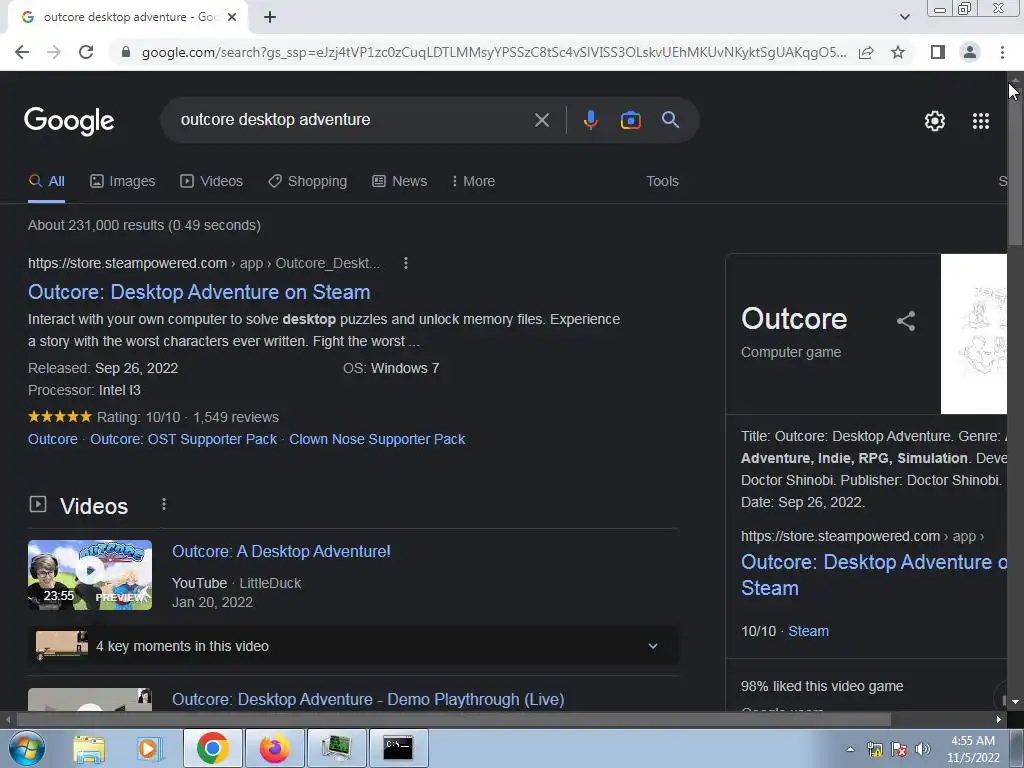Click the padlock site info icon
This screenshot has width=1024, height=768.
(126, 52)
